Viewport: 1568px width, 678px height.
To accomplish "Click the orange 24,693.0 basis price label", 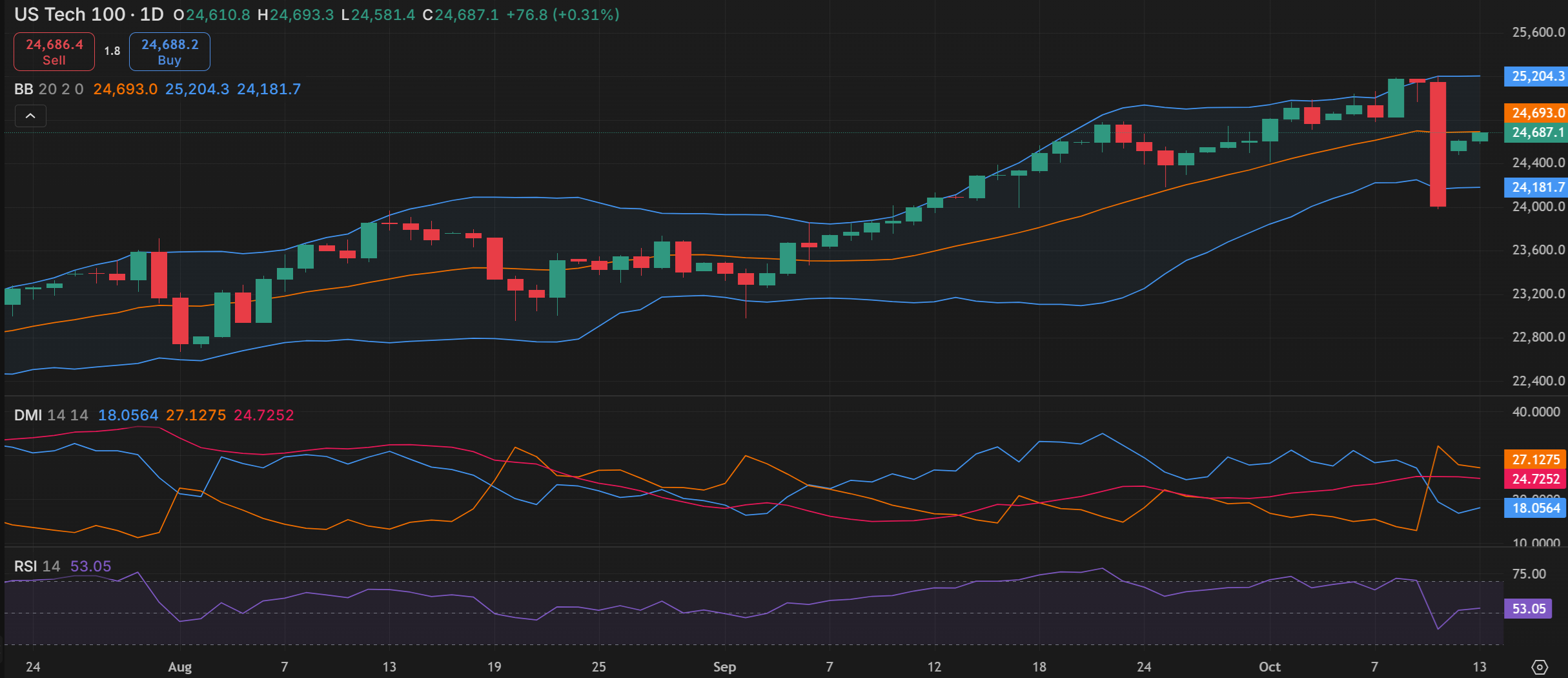I will pyautogui.click(x=1538, y=113).
